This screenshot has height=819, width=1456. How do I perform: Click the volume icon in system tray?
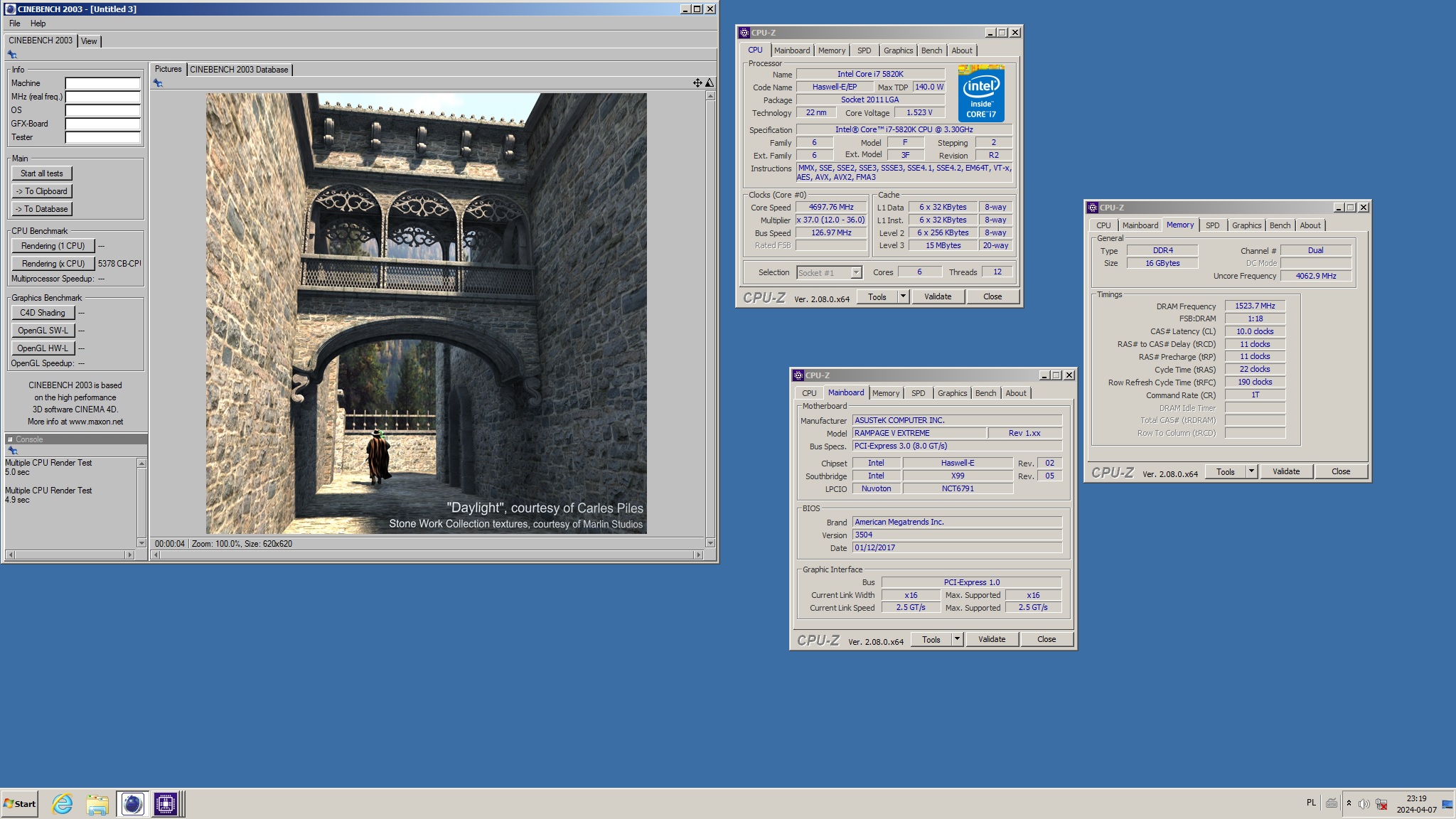pyautogui.click(x=1364, y=804)
